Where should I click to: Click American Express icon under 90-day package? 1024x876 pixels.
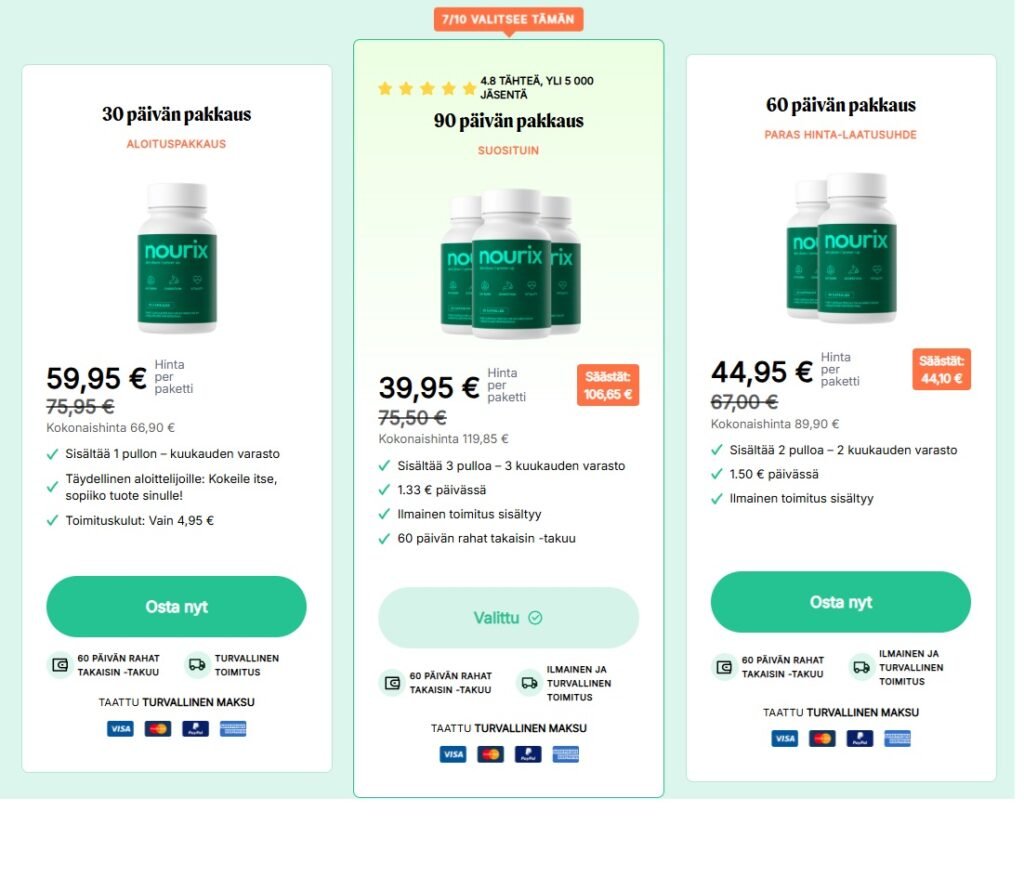coord(566,754)
